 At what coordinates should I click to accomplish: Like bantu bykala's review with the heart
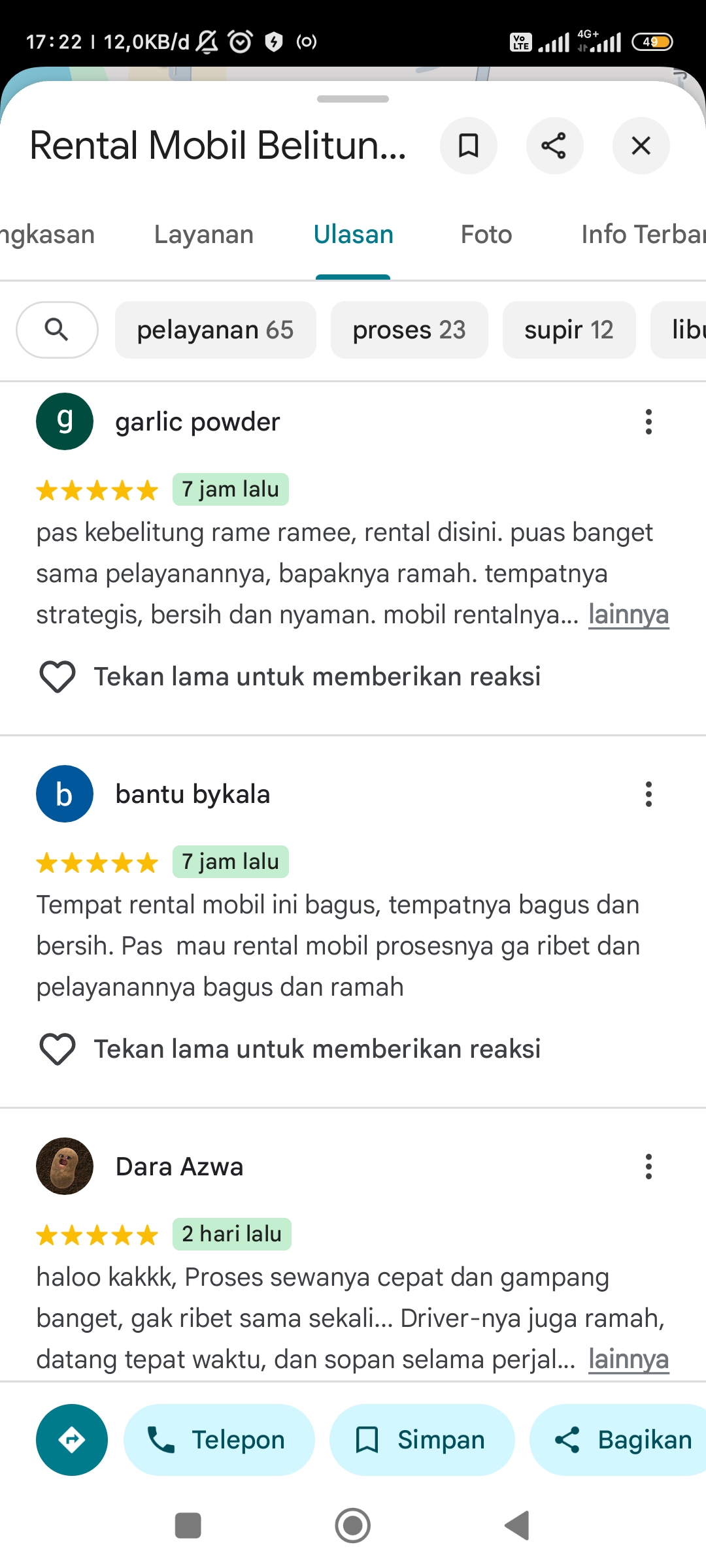point(58,1049)
